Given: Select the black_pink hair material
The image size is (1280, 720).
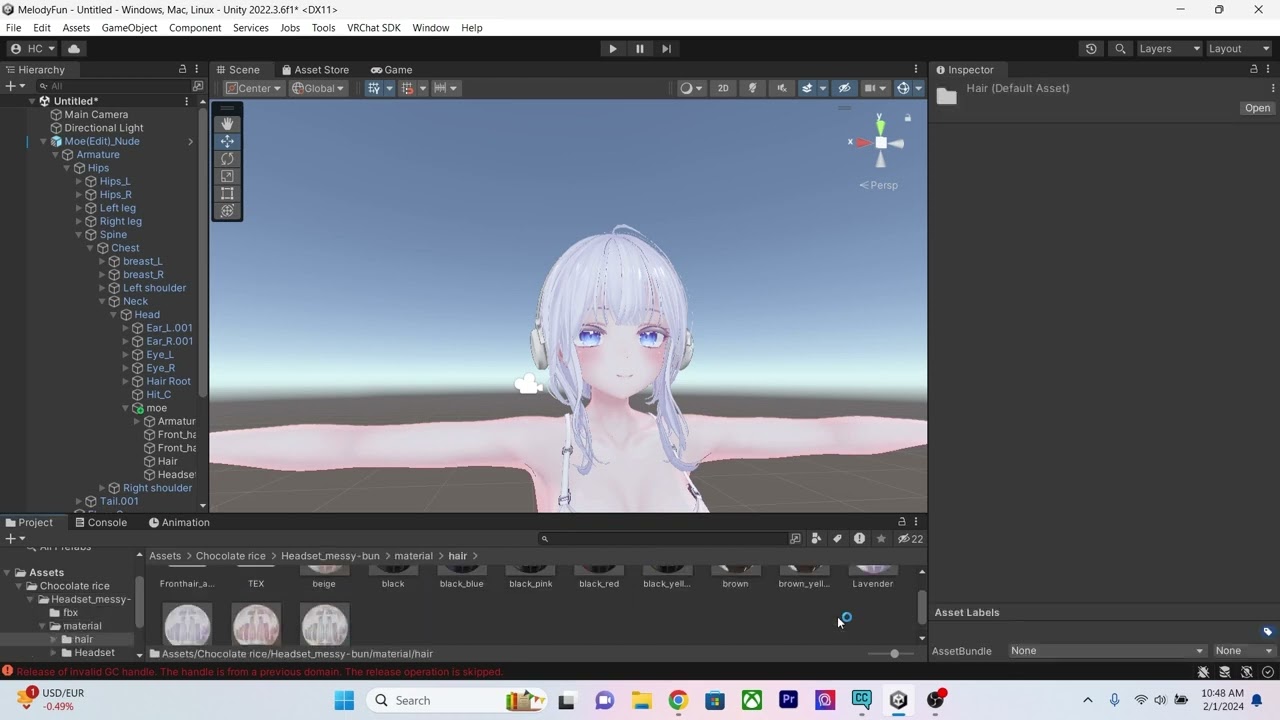Looking at the screenshot, I should 531,576.
